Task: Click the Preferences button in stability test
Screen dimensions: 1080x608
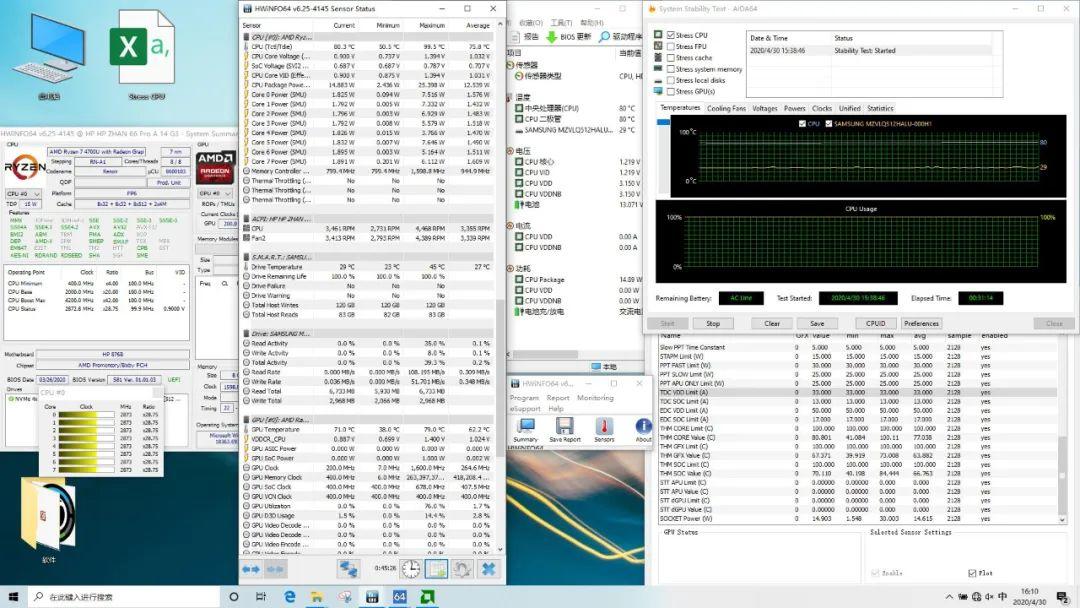Action: [x=921, y=323]
